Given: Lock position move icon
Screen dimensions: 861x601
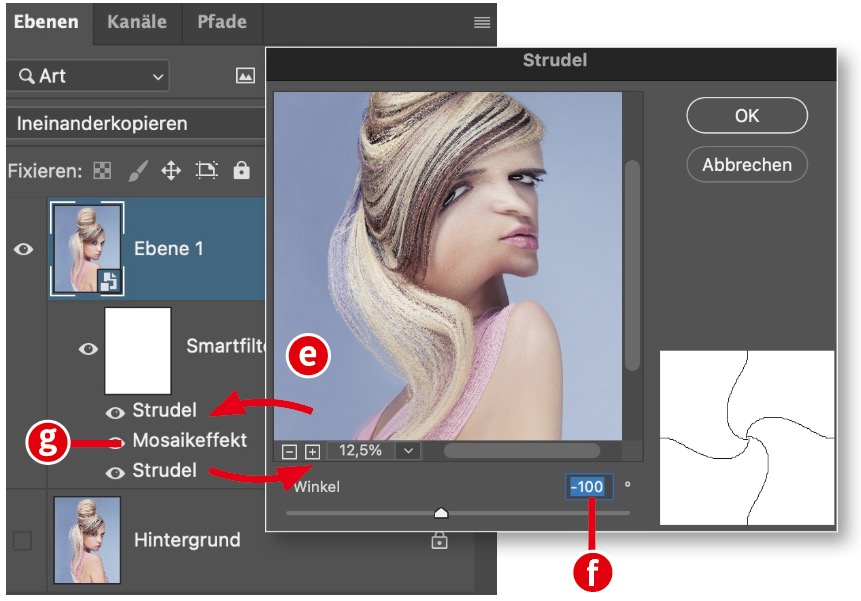Looking at the screenshot, I should click(x=171, y=171).
